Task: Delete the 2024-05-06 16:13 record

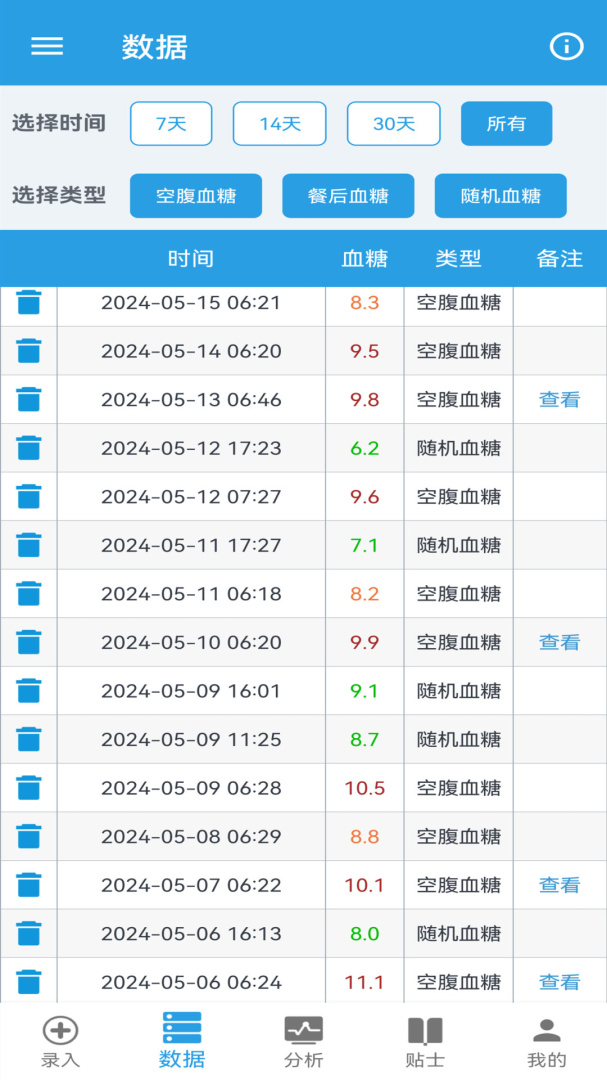Action: coord(29,932)
